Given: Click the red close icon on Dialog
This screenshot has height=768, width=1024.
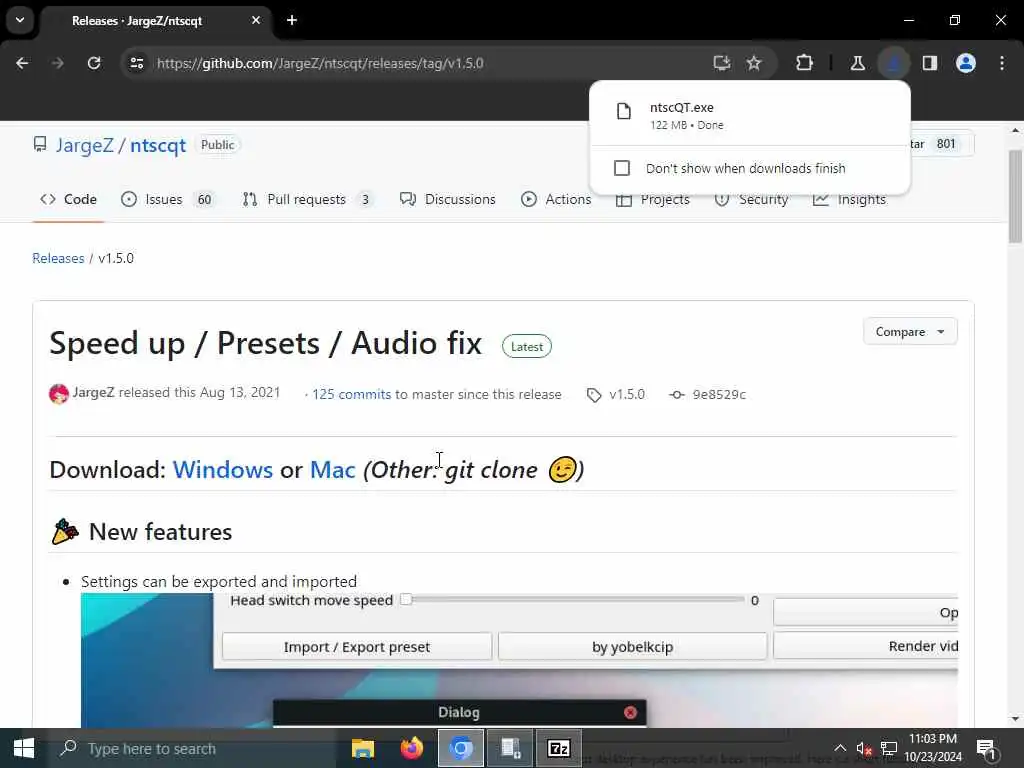Looking at the screenshot, I should coord(630,712).
